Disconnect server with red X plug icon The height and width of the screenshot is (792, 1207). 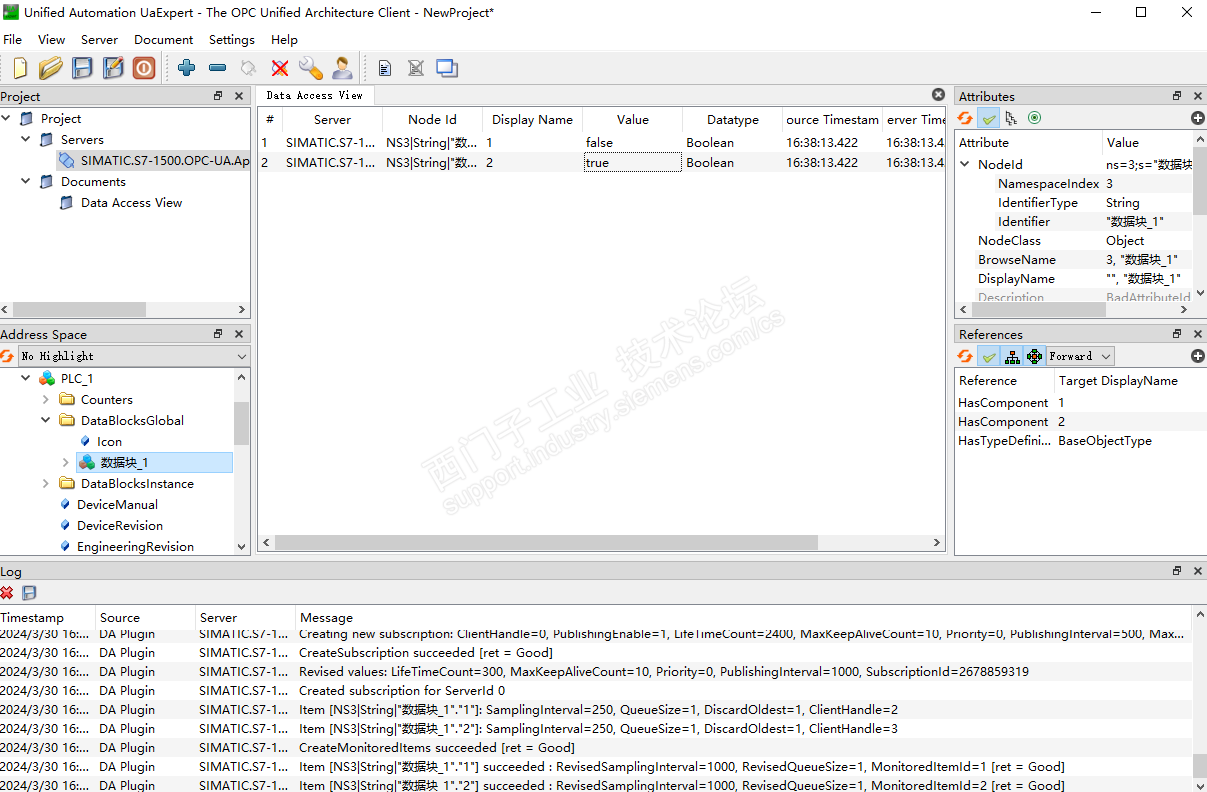tap(280, 68)
